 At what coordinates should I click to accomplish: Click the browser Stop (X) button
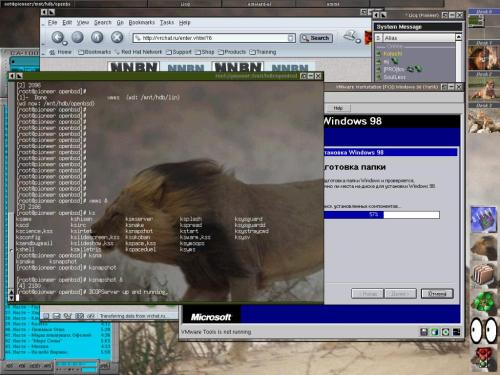pyautogui.click(x=117, y=37)
